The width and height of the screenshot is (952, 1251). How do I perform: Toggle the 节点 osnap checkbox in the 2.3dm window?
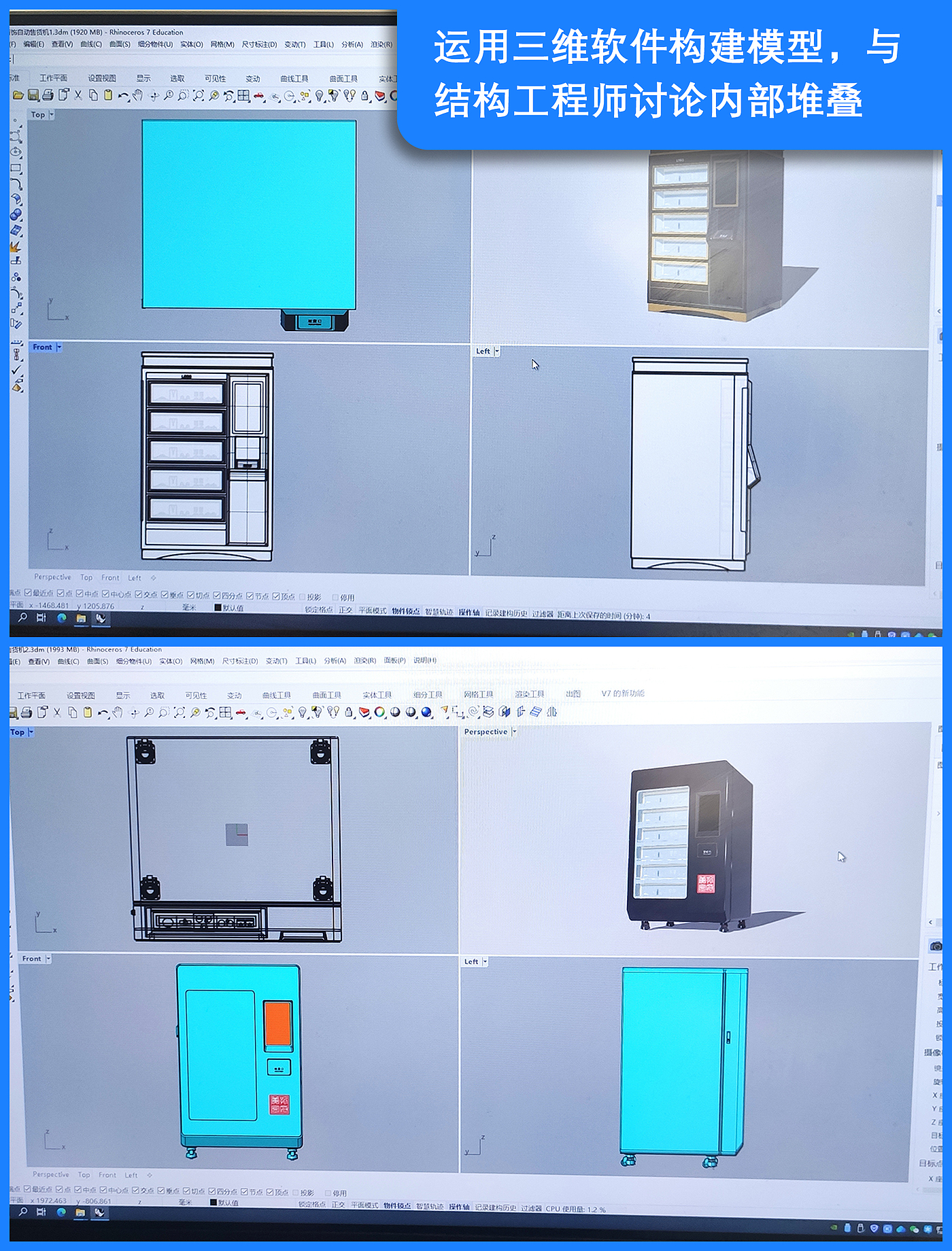click(244, 1192)
